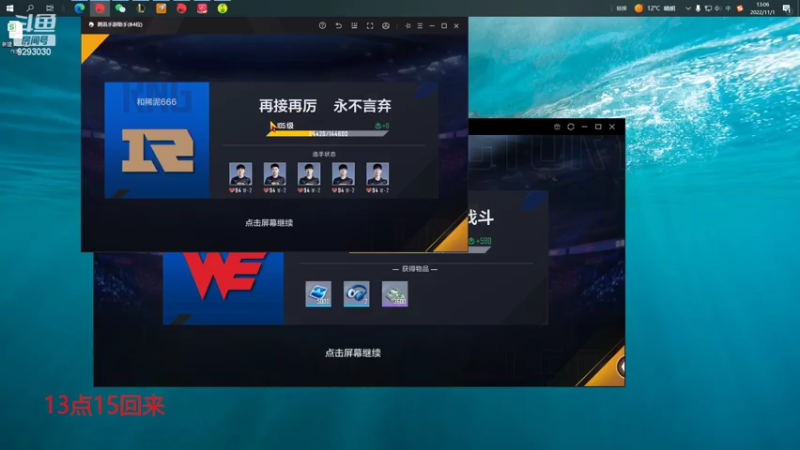This screenshot has width=800, height=450.
Task: Open the Sogou input tray icon
Action: click(740, 8)
